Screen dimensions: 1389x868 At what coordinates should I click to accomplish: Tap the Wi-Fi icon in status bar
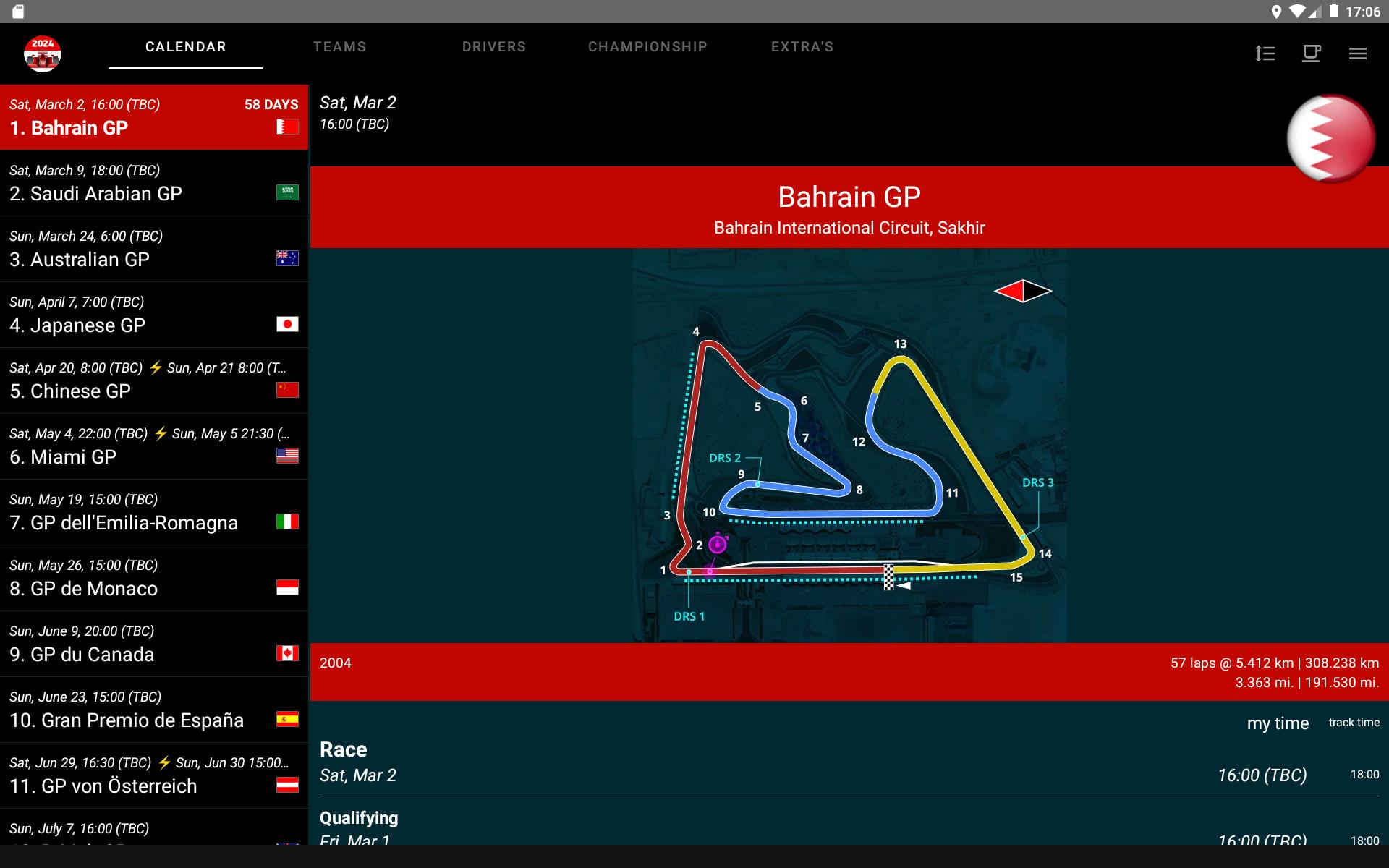[x=1297, y=12]
